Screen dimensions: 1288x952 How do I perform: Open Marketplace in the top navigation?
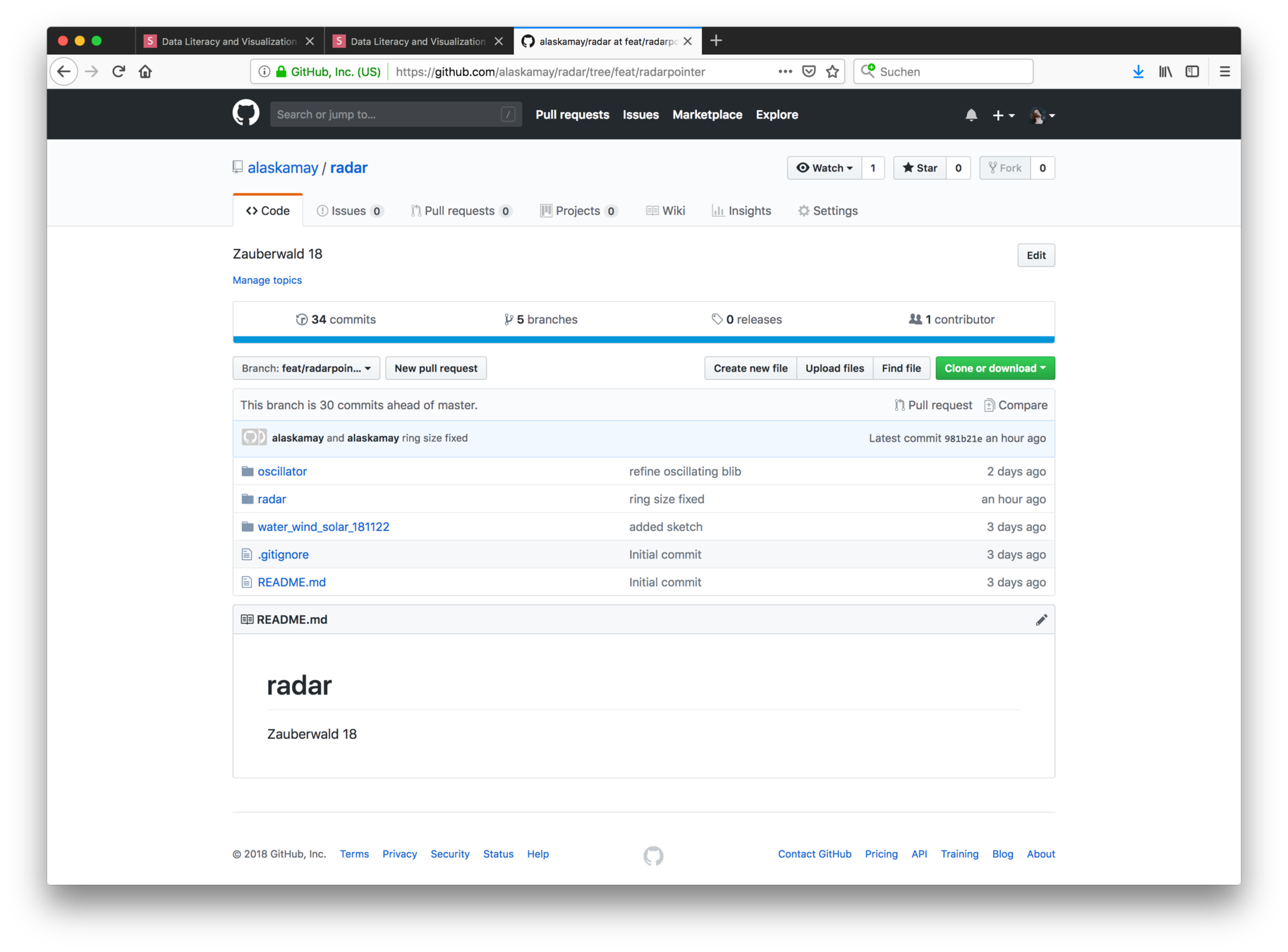pyautogui.click(x=707, y=114)
